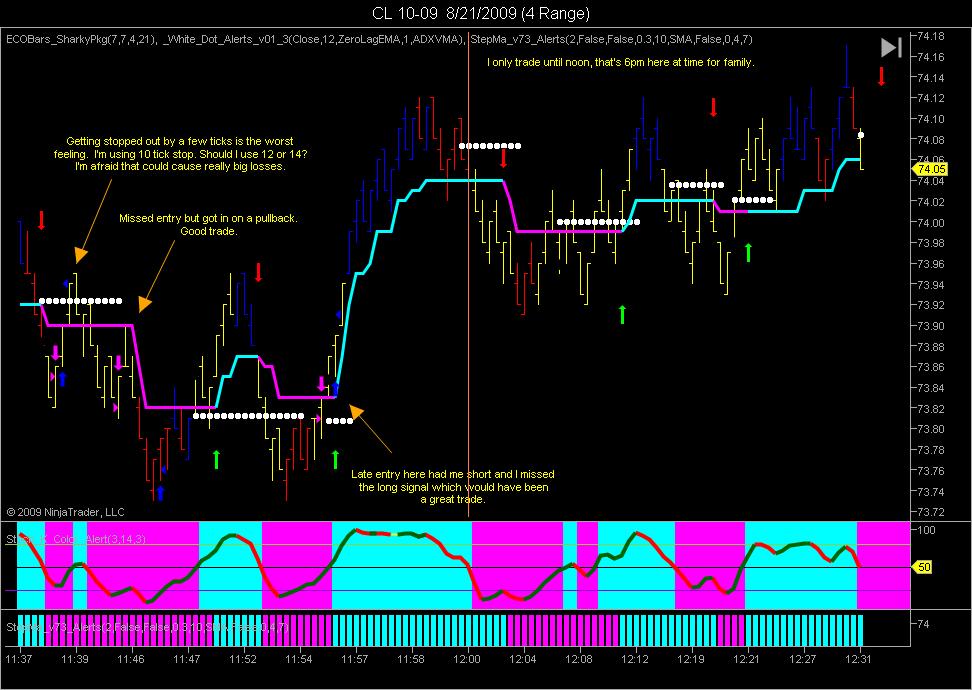Click the 74.00 price axis label
The width and height of the screenshot is (972, 690).
[x=931, y=223]
